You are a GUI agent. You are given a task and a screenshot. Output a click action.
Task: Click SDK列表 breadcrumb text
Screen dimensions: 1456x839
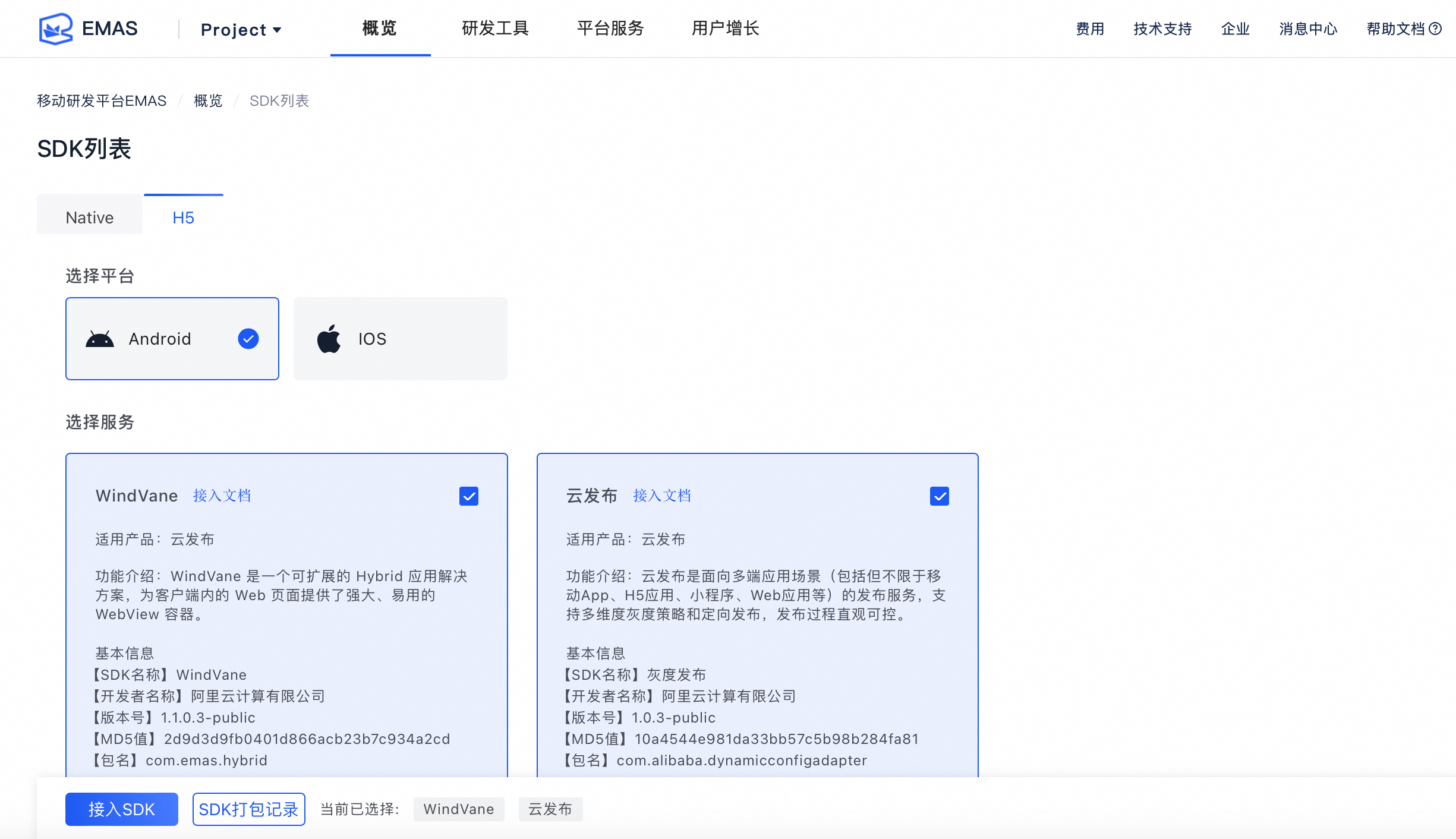point(279,101)
